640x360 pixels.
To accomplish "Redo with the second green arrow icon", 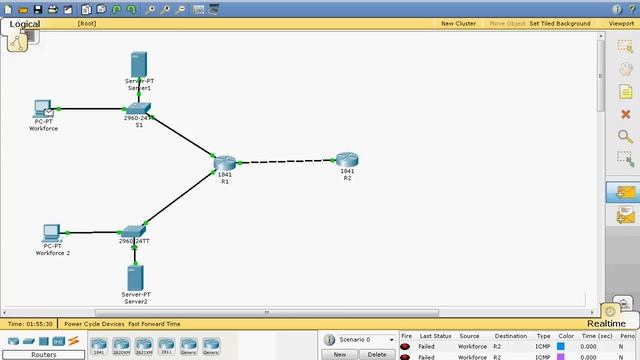I will point(131,9).
